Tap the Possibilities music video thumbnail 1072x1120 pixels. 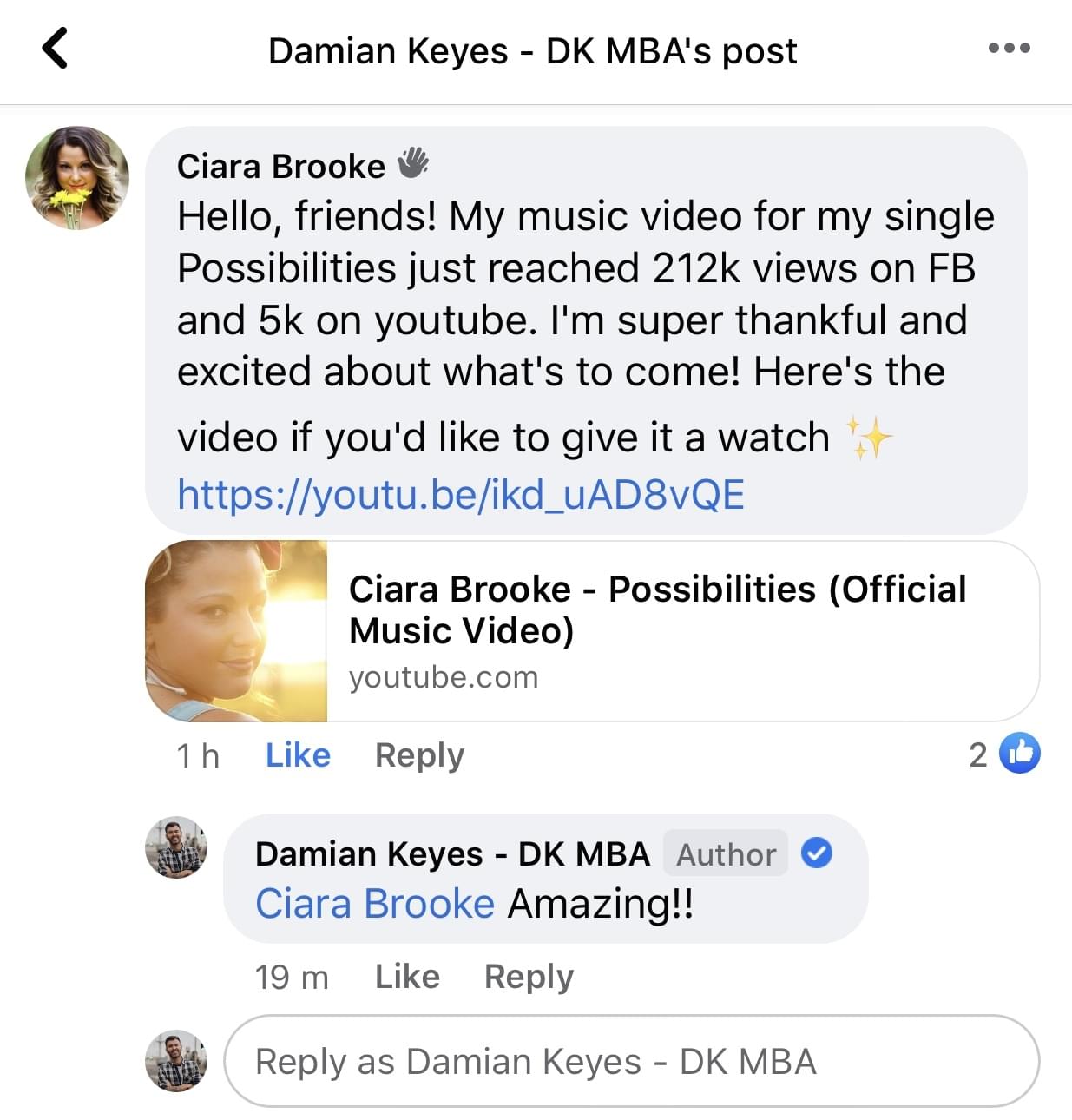pyautogui.click(x=236, y=631)
